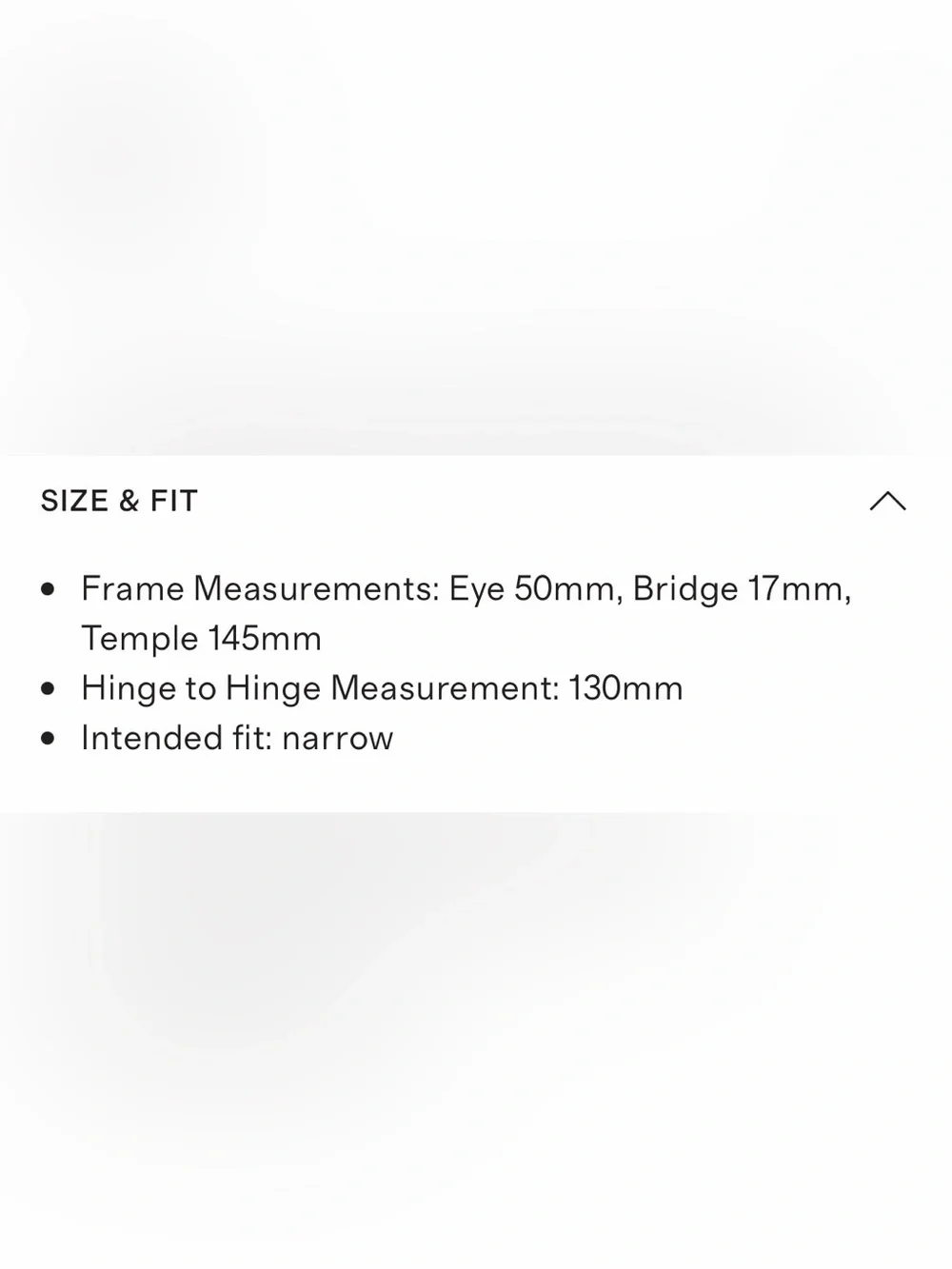The width and height of the screenshot is (952, 1269).
Task: Tap the blurred product image above the section
Action: click(476, 228)
